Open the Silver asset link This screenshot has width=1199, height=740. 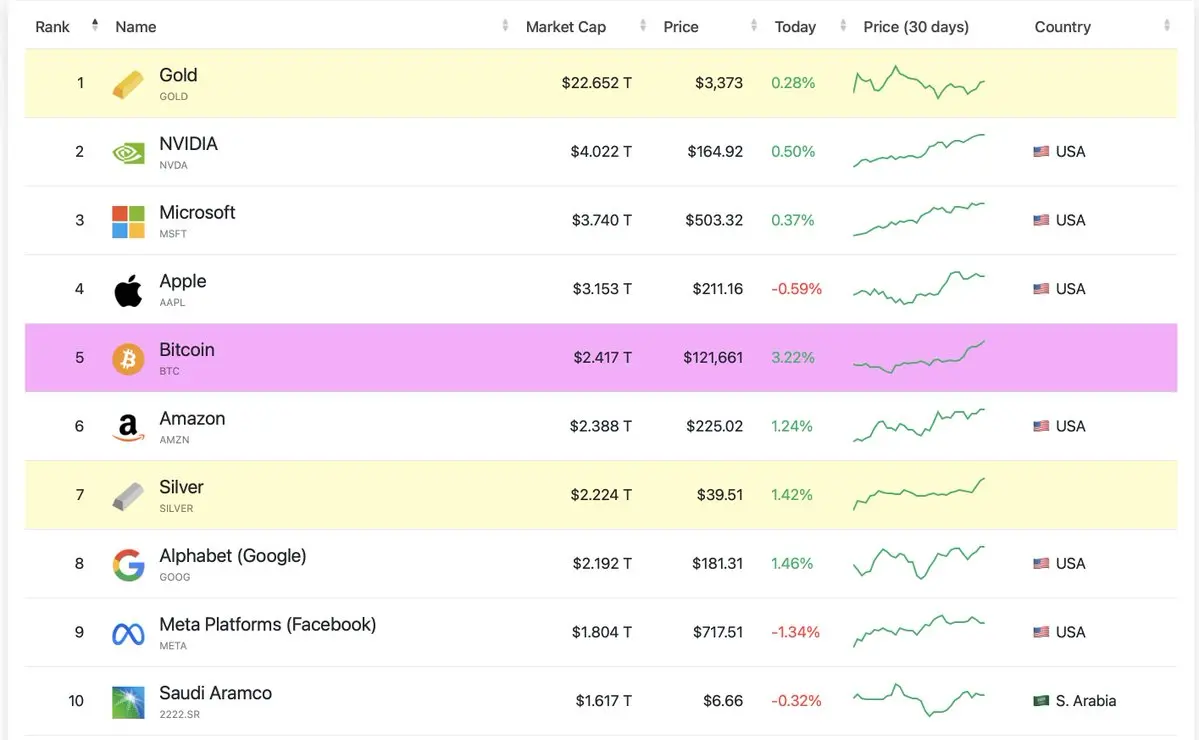pyautogui.click(x=181, y=487)
